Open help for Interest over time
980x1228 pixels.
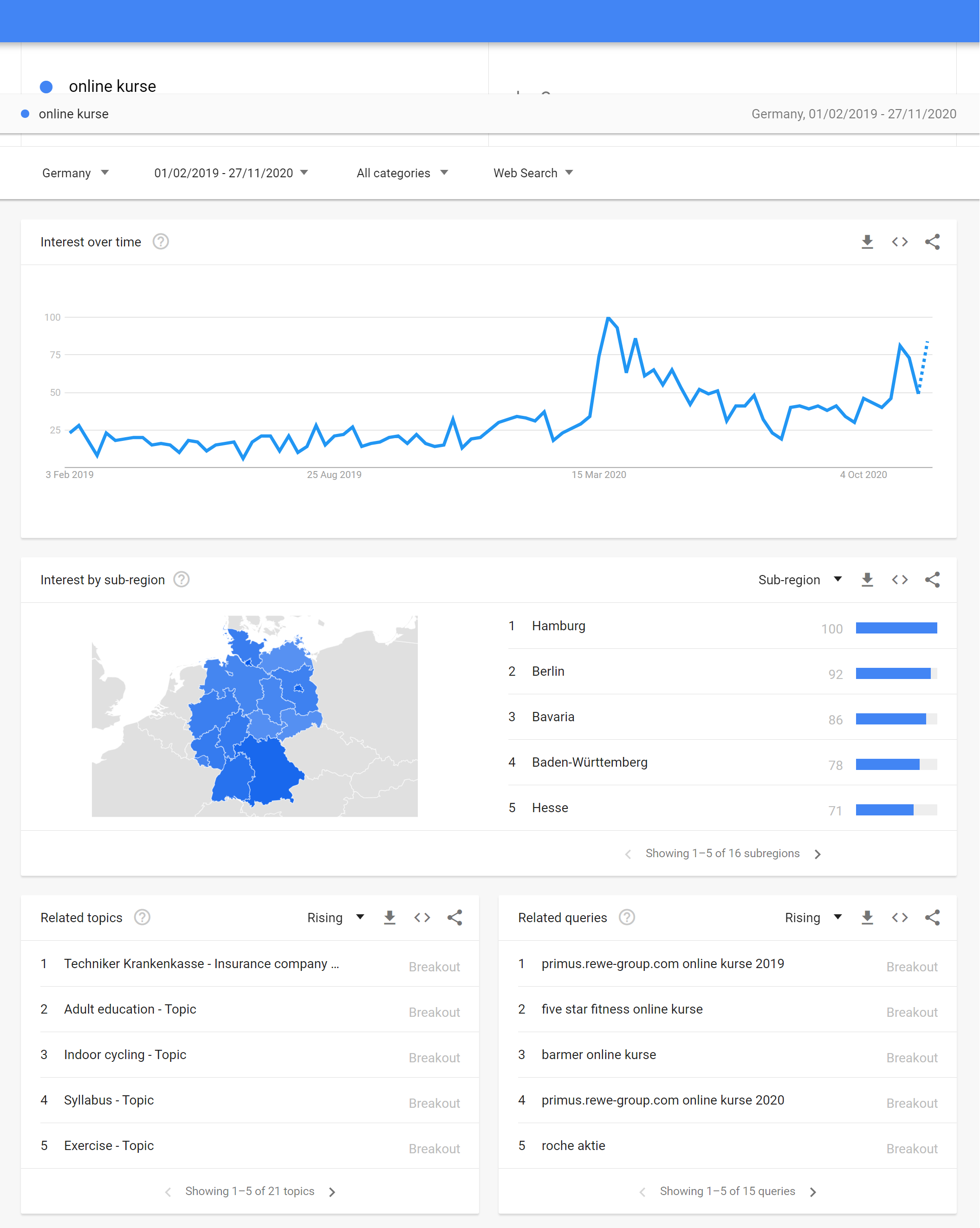pos(161,242)
